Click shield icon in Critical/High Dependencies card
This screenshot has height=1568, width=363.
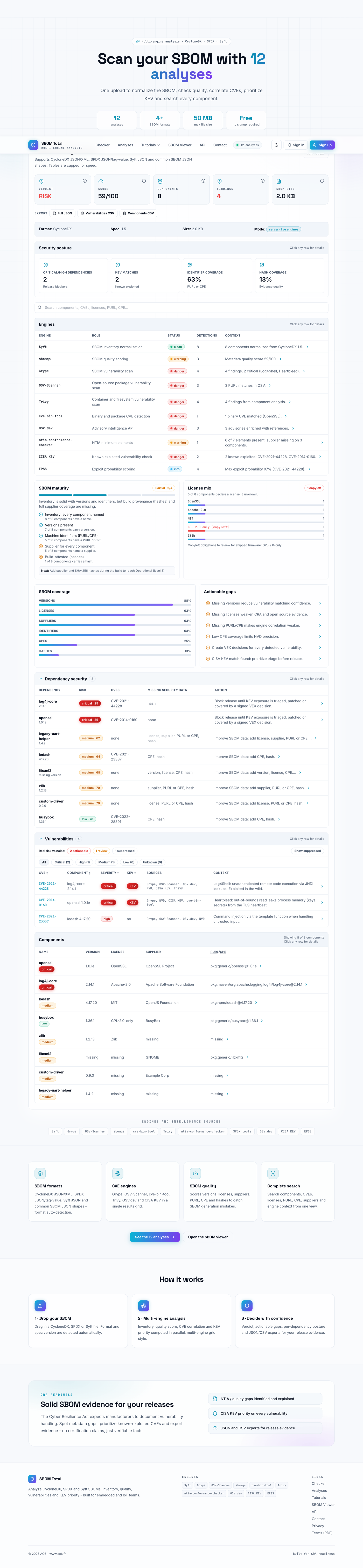[46, 265]
